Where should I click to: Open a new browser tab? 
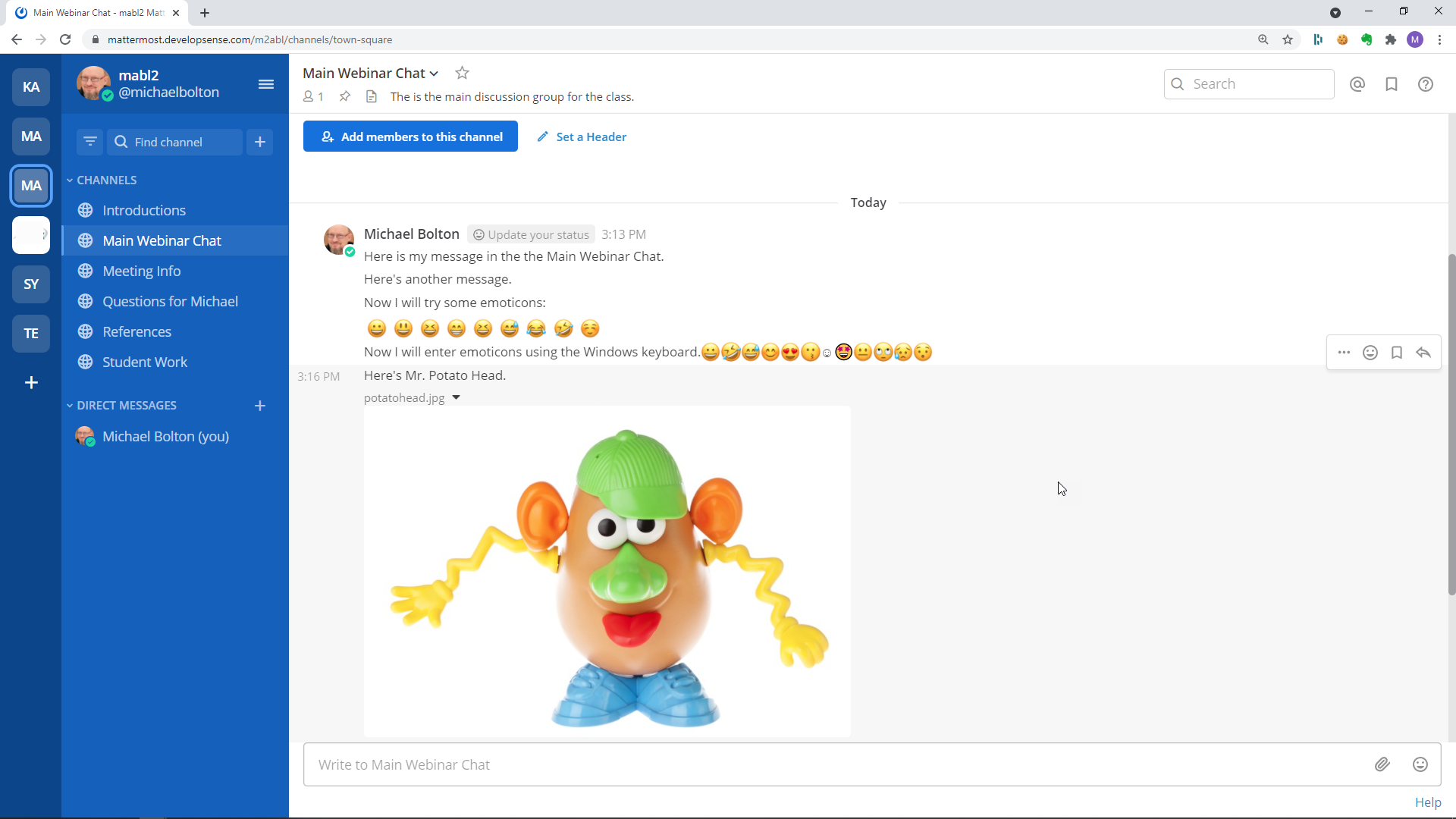tap(205, 13)
